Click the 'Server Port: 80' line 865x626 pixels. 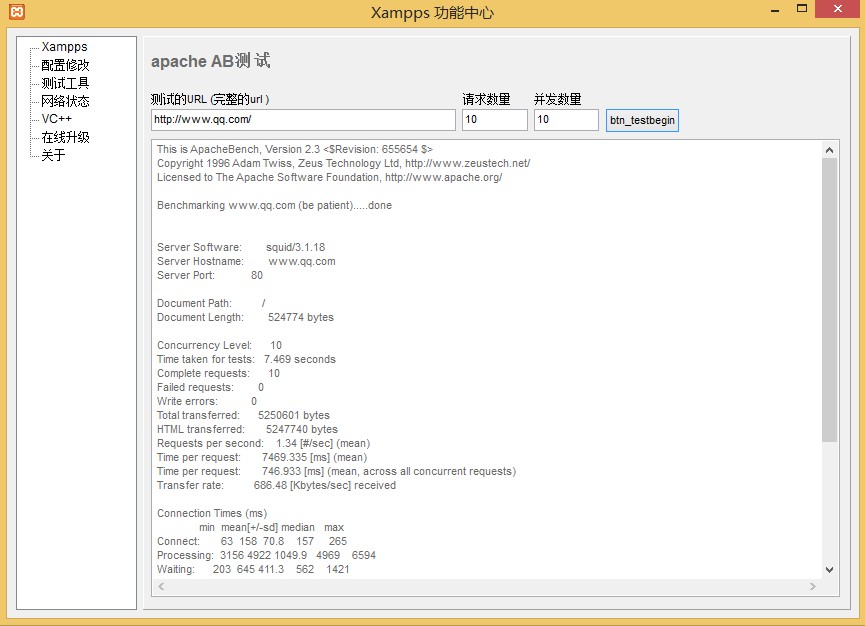point(210,276)
